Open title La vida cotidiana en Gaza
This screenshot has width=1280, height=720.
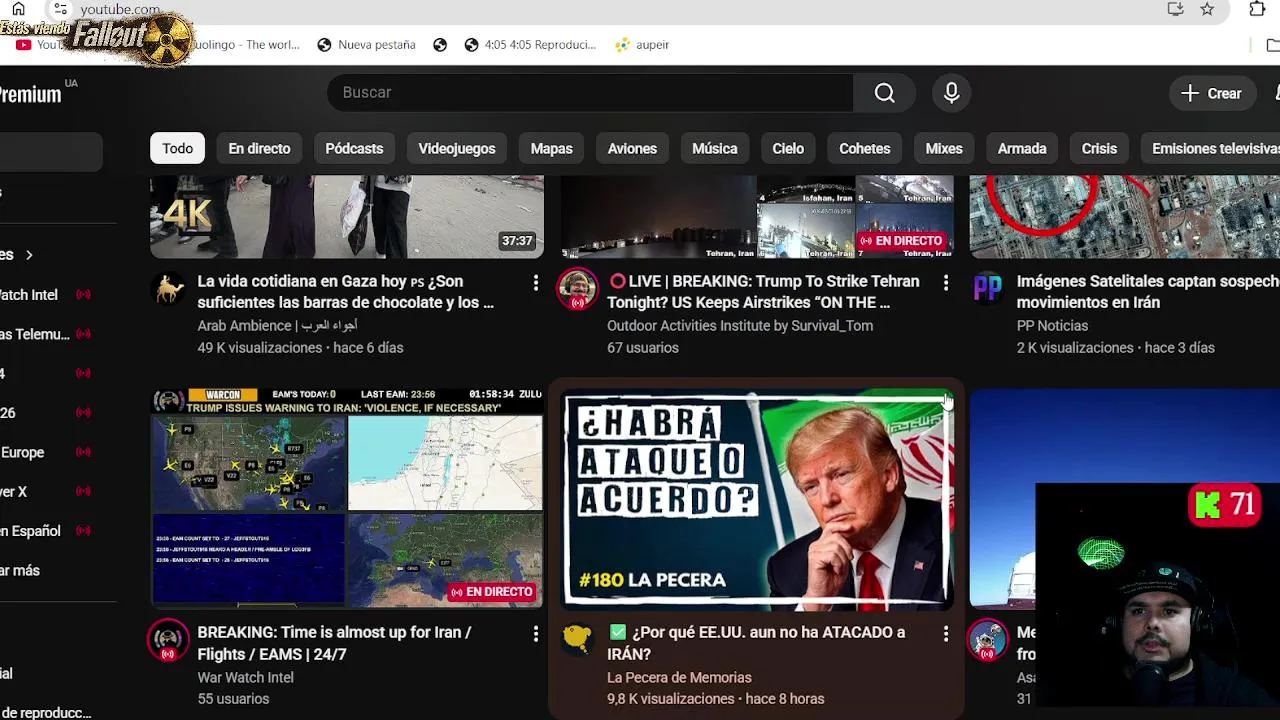pyautogui.click(x=345, y=292)
